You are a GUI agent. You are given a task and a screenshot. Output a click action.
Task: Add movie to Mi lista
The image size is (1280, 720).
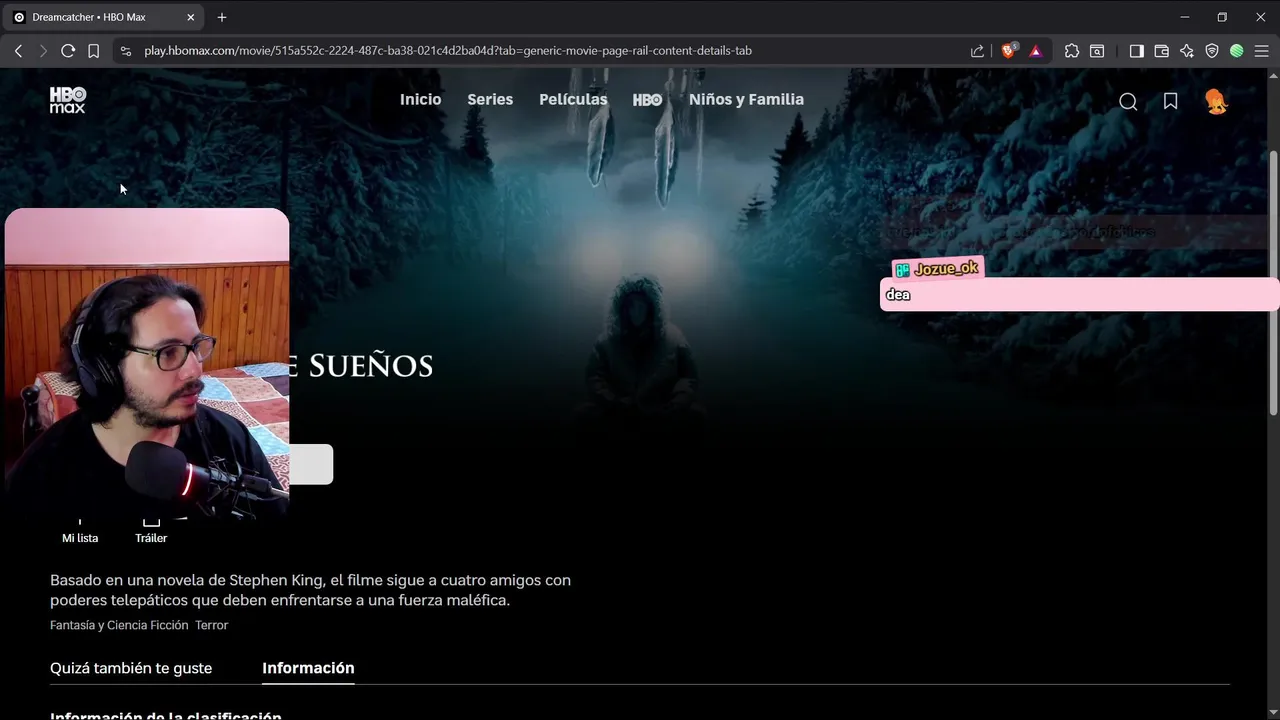coord(80,530)
